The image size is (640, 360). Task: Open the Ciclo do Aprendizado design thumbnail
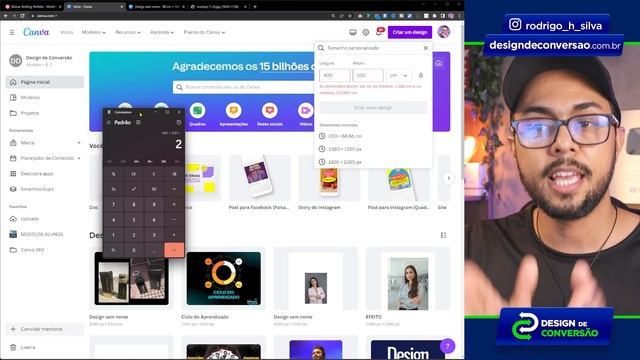224,278
